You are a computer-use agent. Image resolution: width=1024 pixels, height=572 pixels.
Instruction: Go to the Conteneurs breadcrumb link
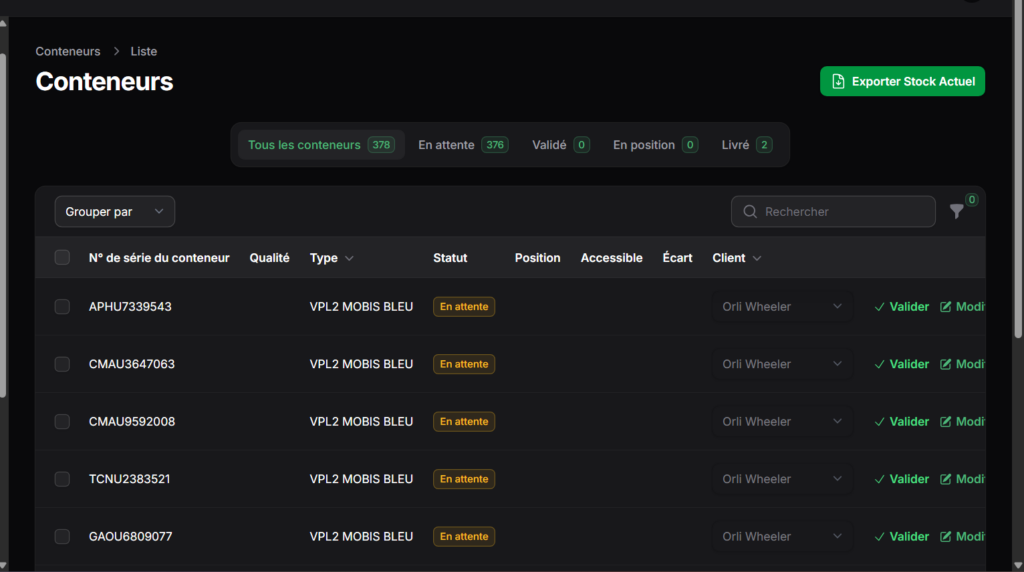pyautogui.click(x=68, y=51)
